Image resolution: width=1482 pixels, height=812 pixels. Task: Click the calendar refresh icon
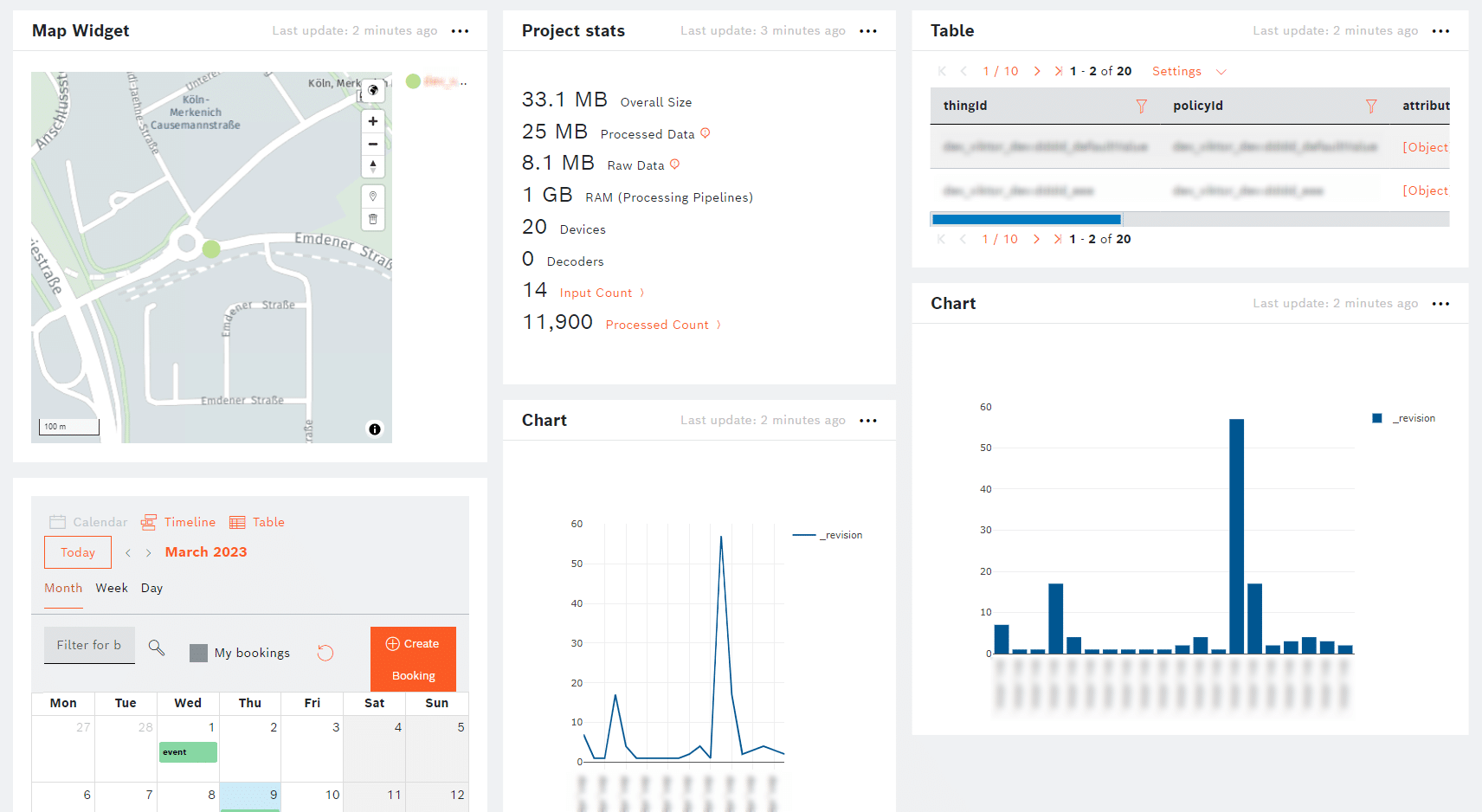pos(325,653)
